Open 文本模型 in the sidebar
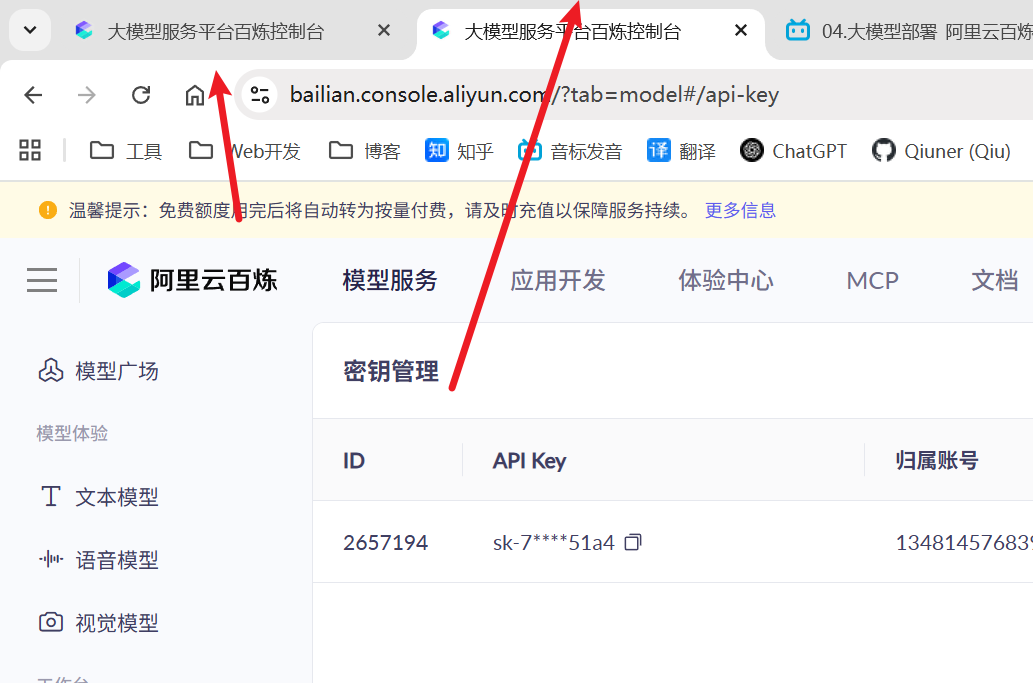 coord(99,497)
